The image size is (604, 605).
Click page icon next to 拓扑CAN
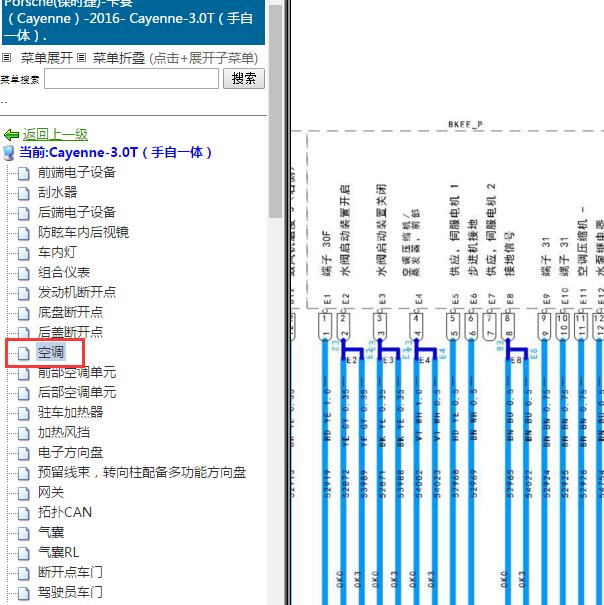pos(24,514)
